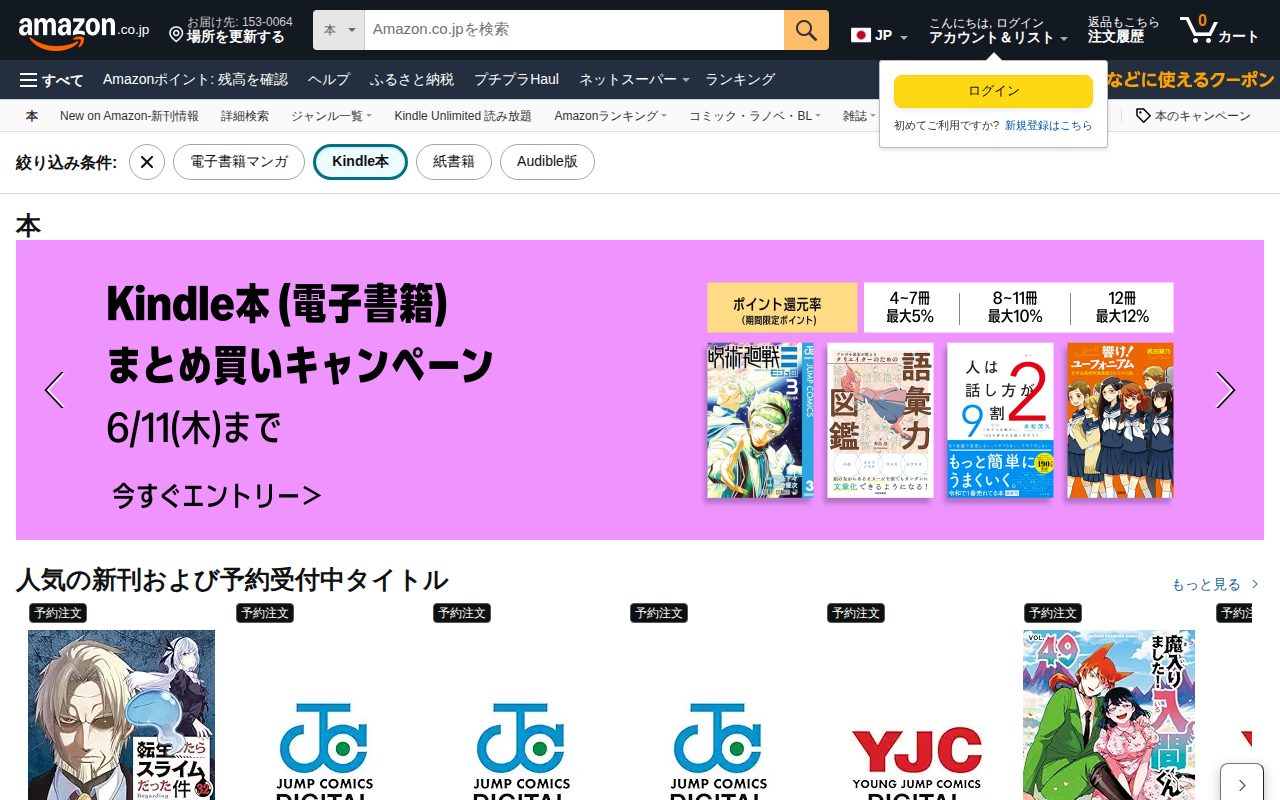Expand the 雑誌 submenu
Screen dimensions: 1280x800
pos(859,116)
